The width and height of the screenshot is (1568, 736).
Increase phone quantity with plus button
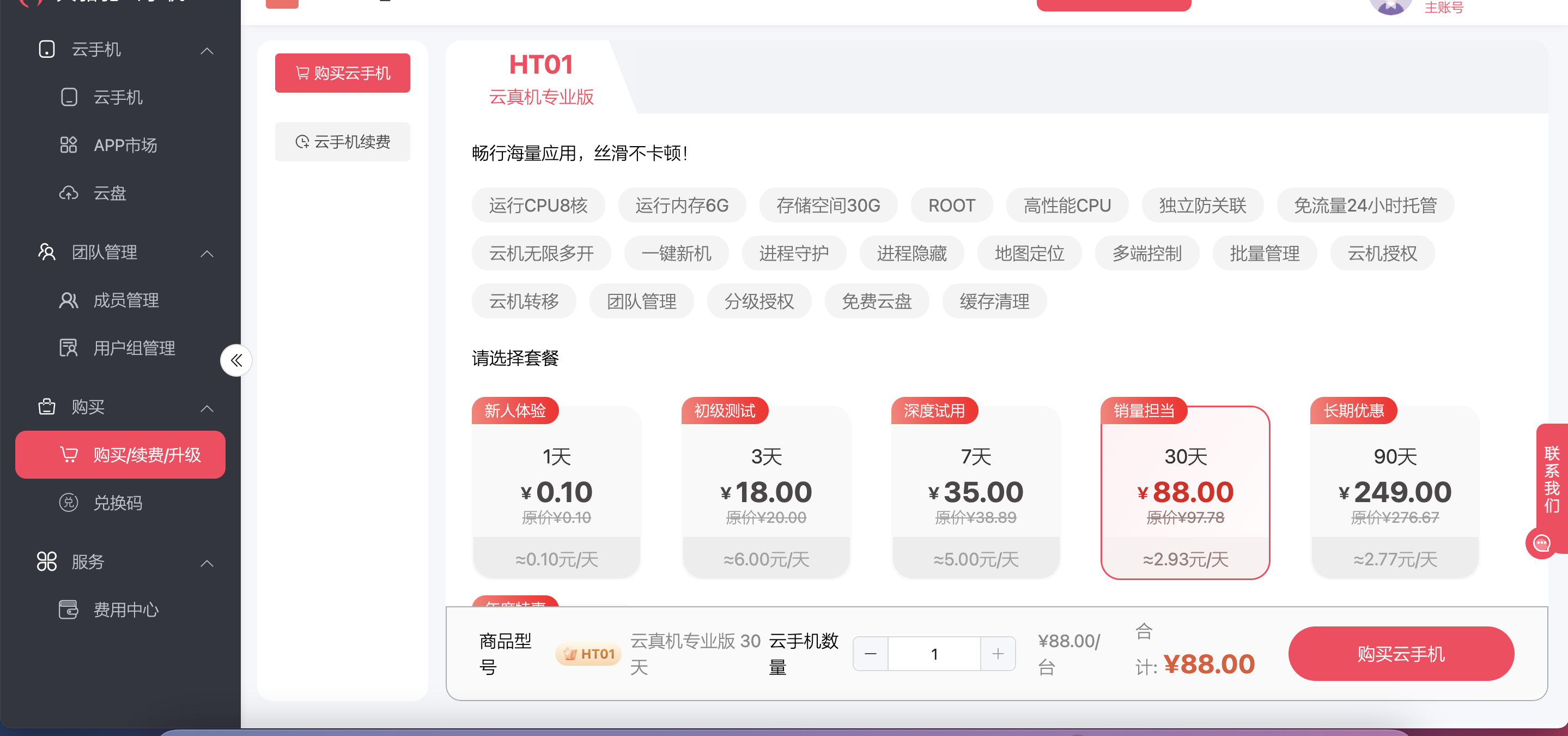point(998,654)
